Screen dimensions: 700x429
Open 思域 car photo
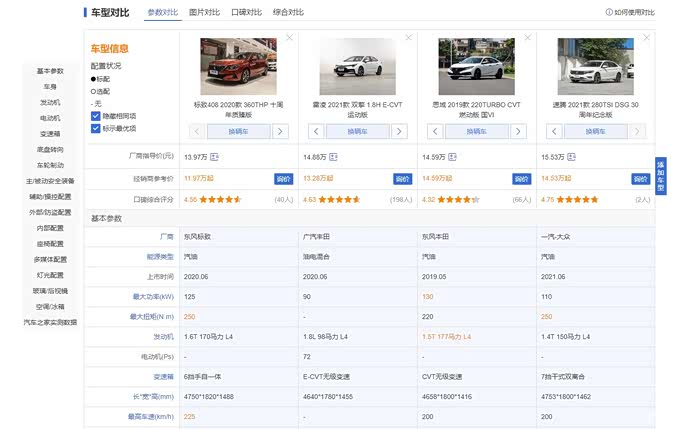(x=476, y=66)
